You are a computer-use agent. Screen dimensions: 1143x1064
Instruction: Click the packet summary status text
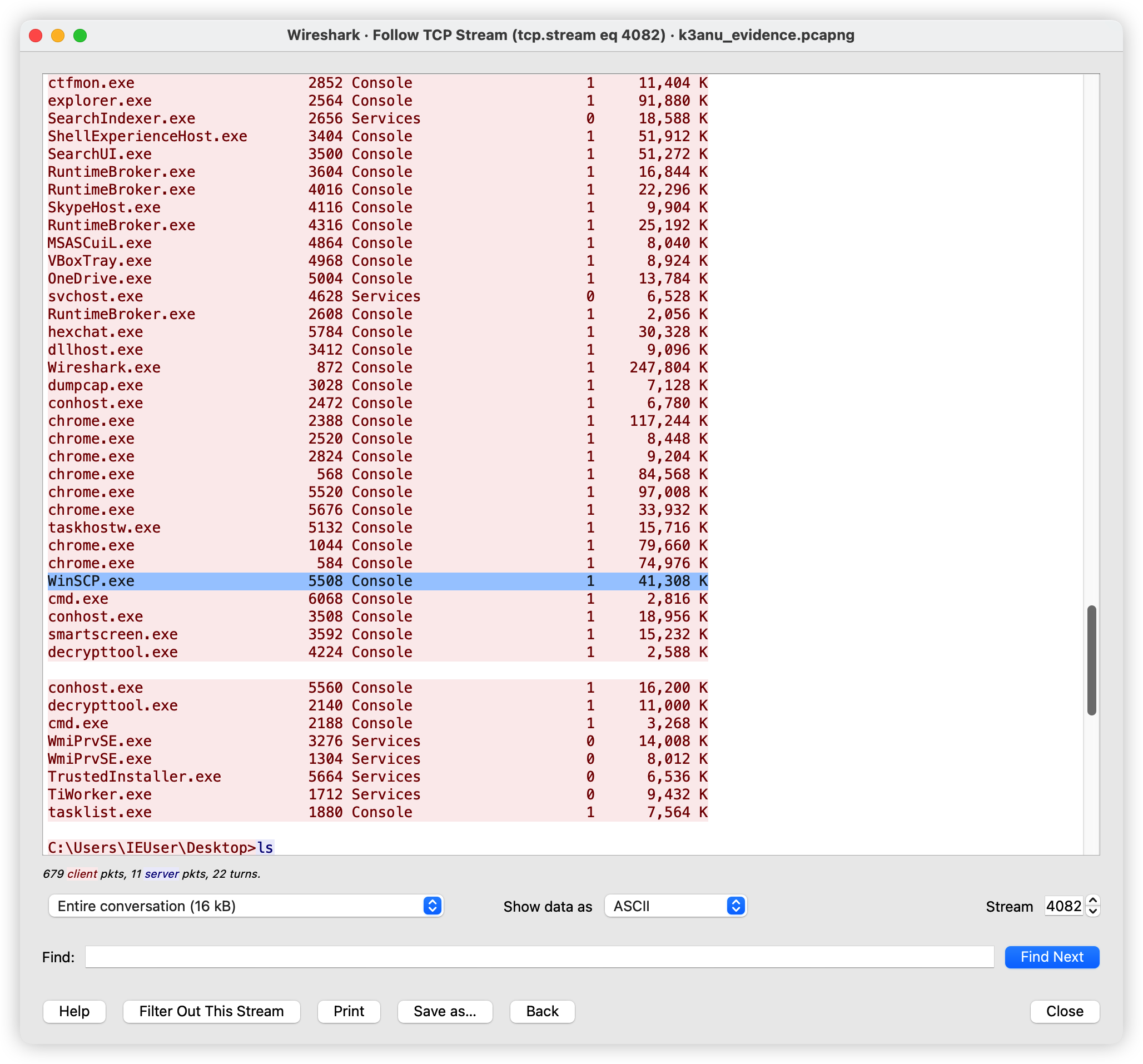[152, 874]
